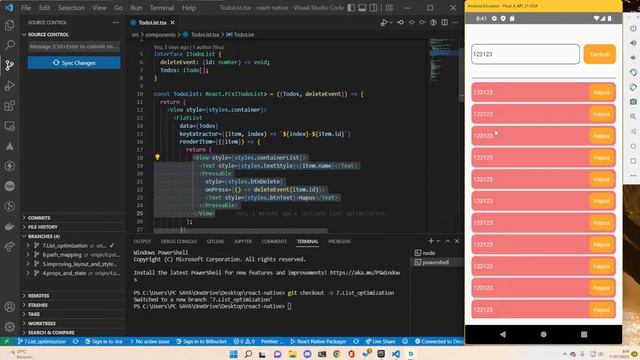
Task: Take emulator screenshot with camera icon
Action: tap(633, 102)
